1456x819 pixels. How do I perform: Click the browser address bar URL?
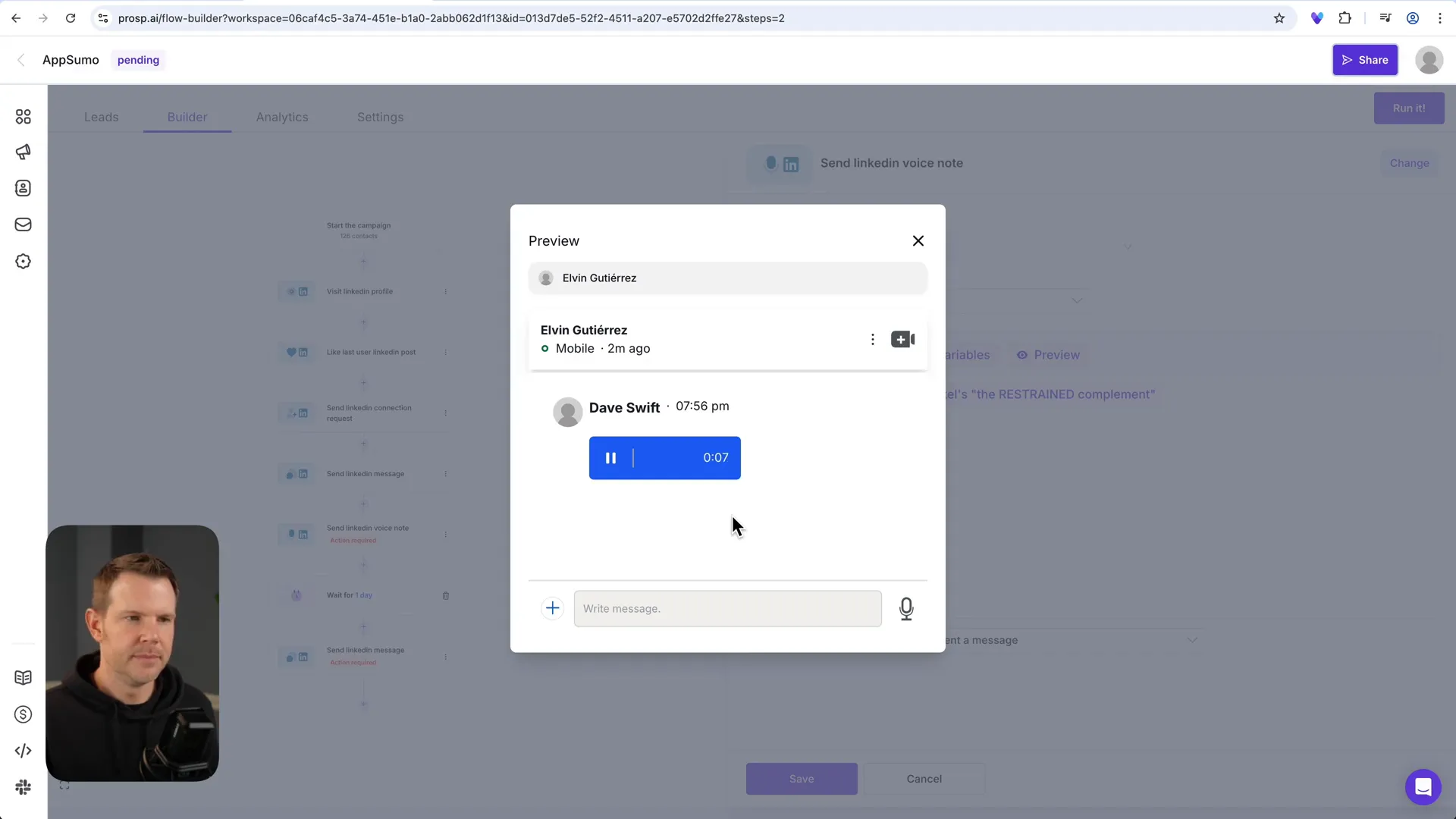click(x=451, y=18)
